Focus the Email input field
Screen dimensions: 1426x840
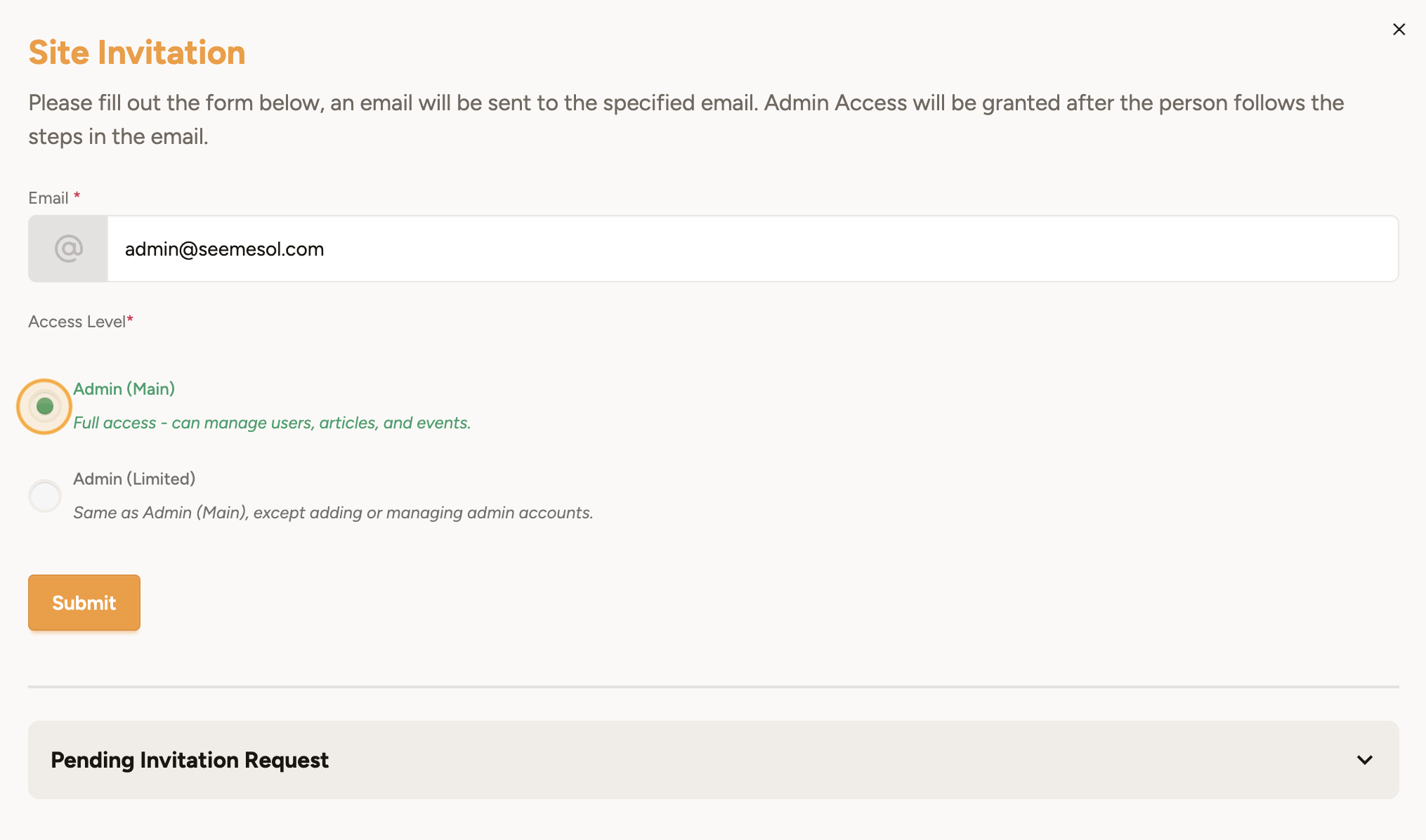coord(753,249)
